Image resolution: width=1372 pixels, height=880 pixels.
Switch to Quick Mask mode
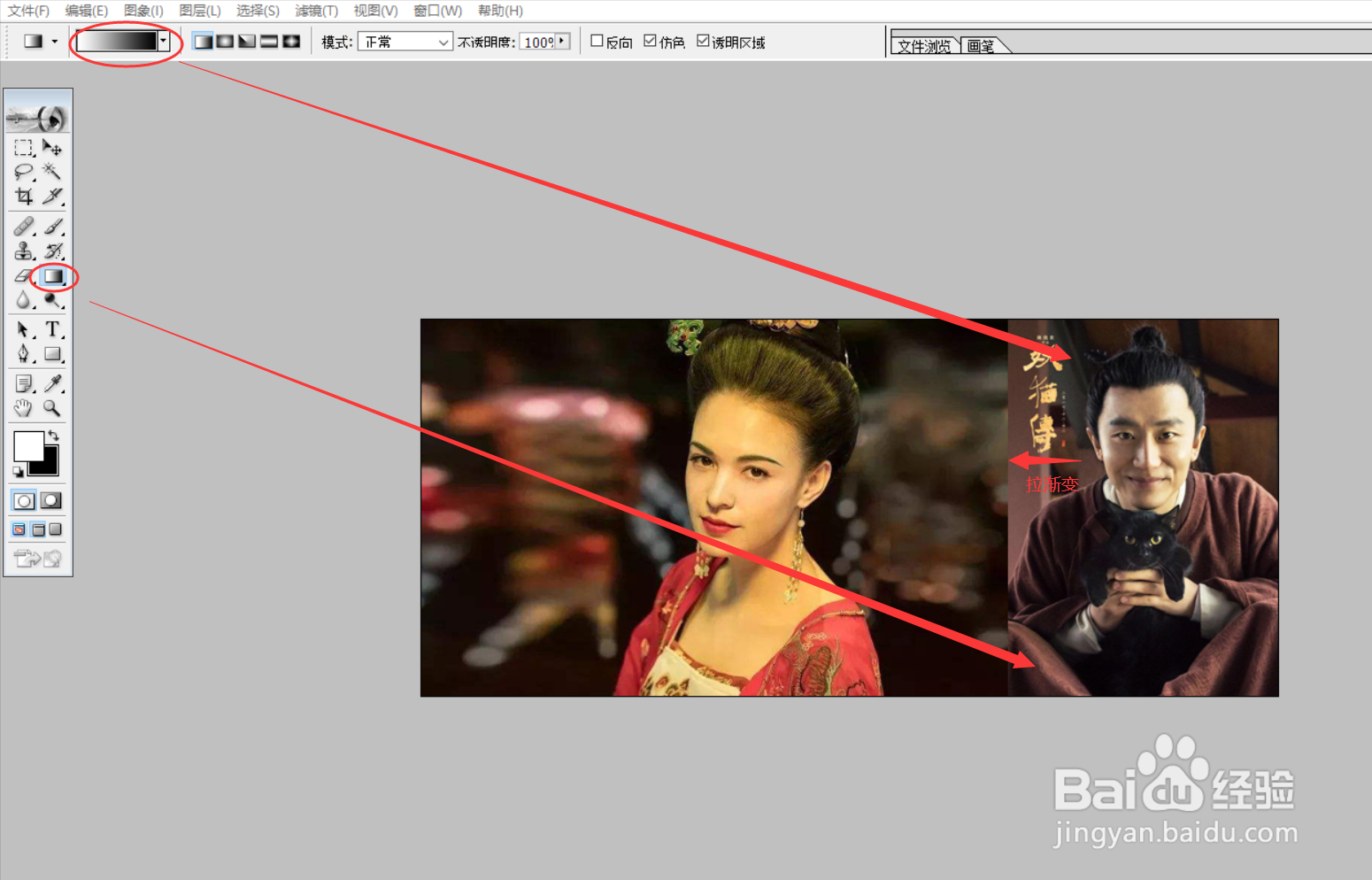(x=52, y=501)
